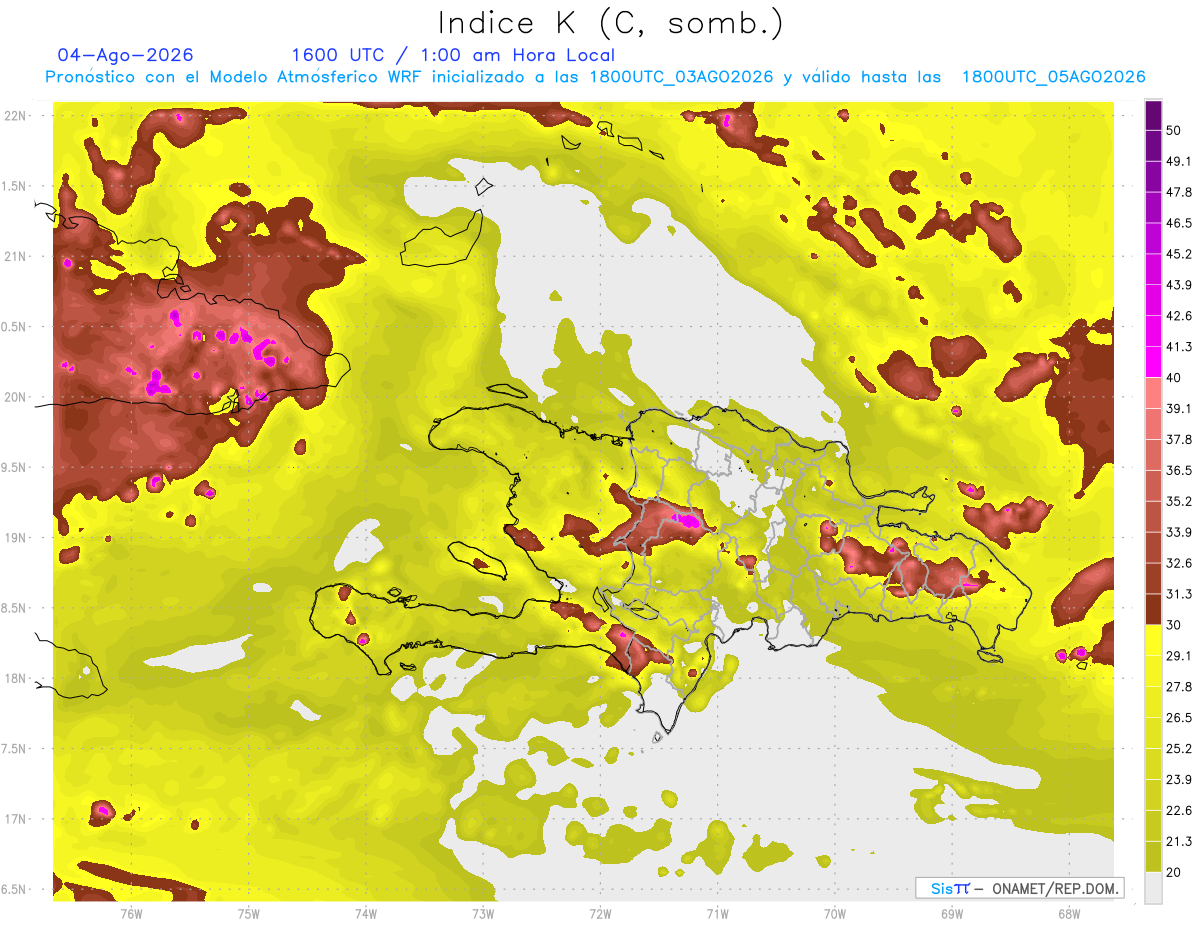
Task: Click the latitude label "21N"
Action: click(15, 256)
